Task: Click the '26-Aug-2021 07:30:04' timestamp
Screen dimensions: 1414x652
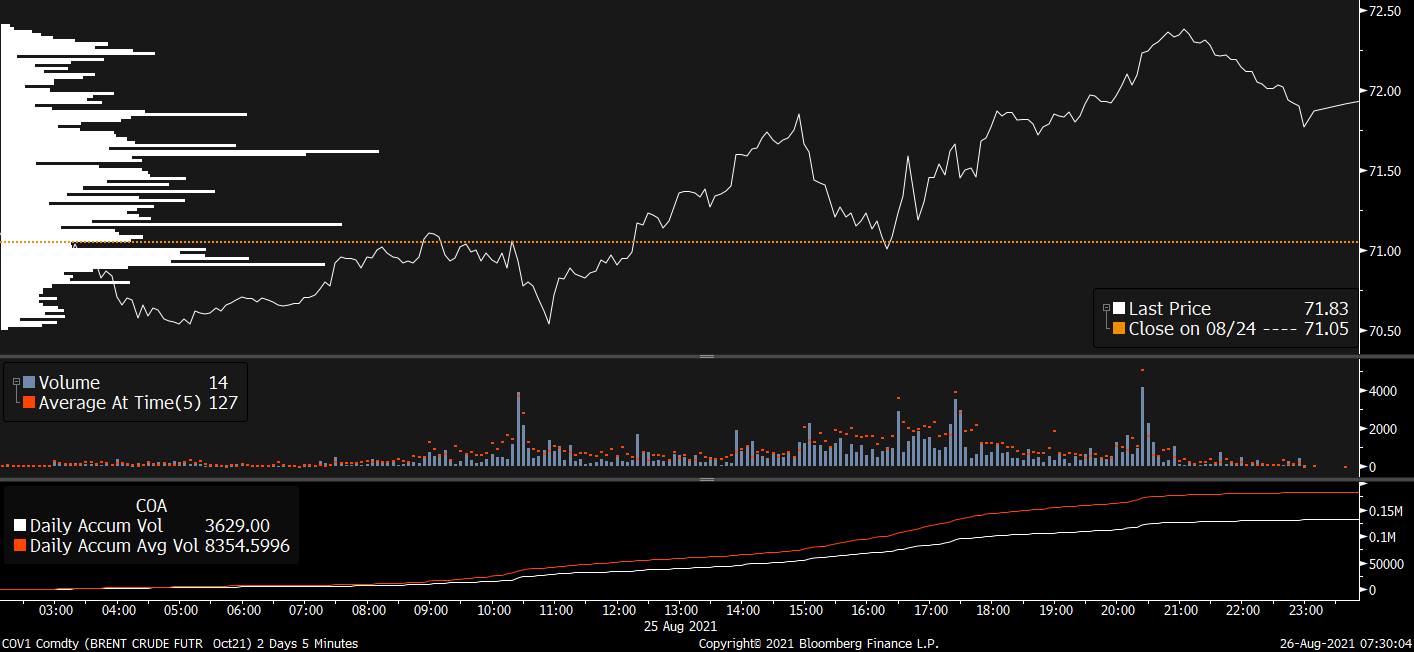Action: coord(1348,644)
